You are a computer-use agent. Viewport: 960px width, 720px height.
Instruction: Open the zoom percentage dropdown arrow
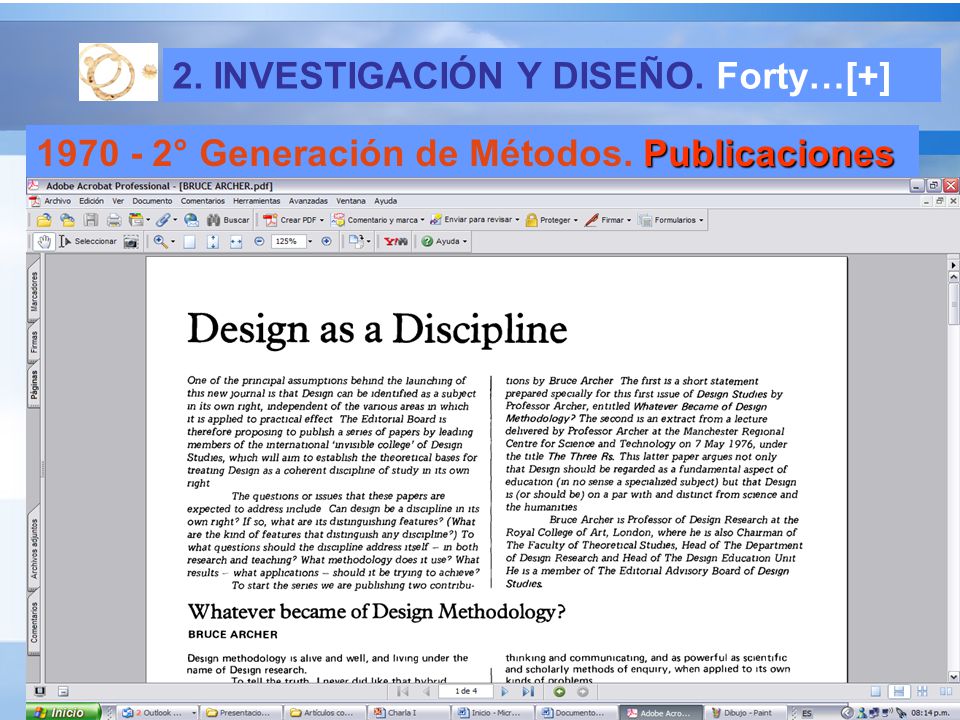[310, 241]
